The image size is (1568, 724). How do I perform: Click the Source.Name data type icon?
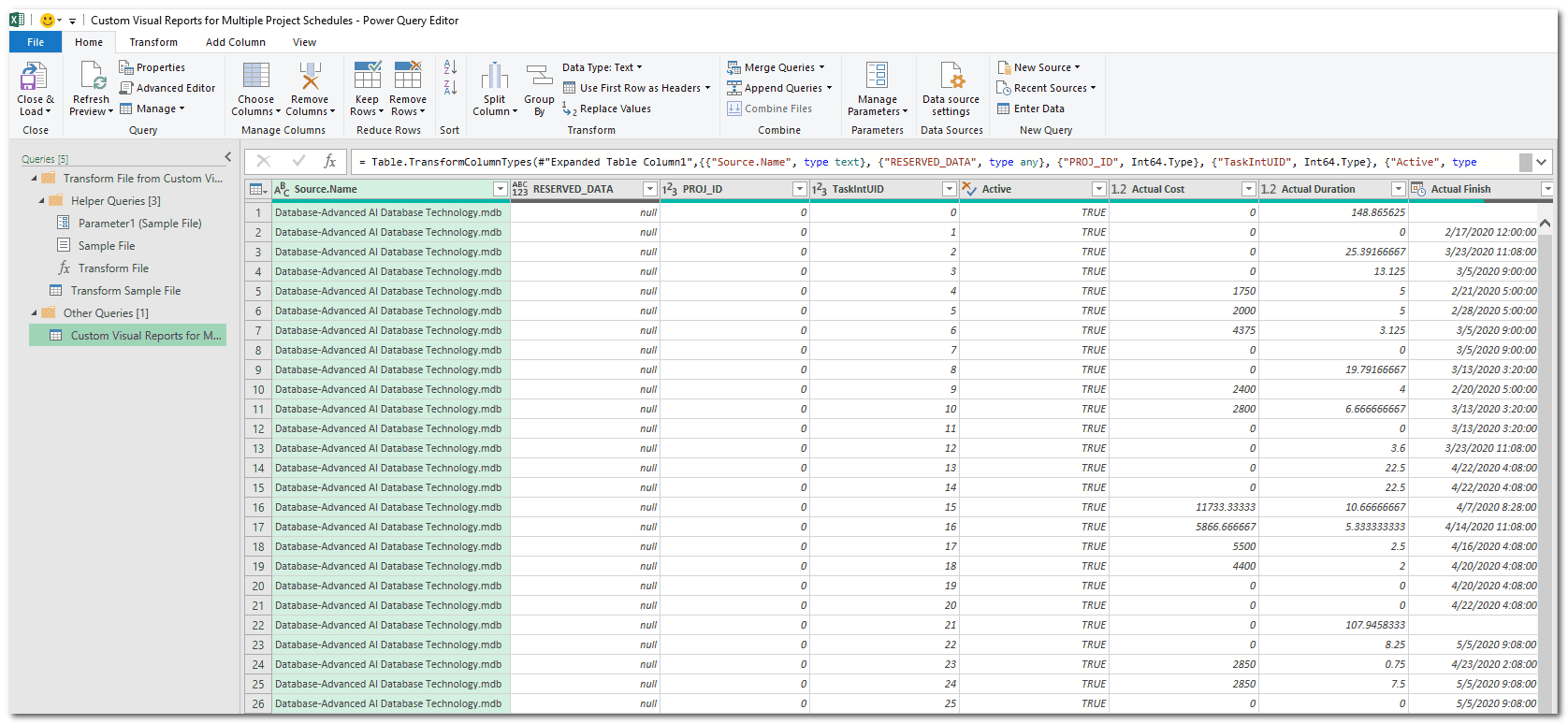pos(282,189)
